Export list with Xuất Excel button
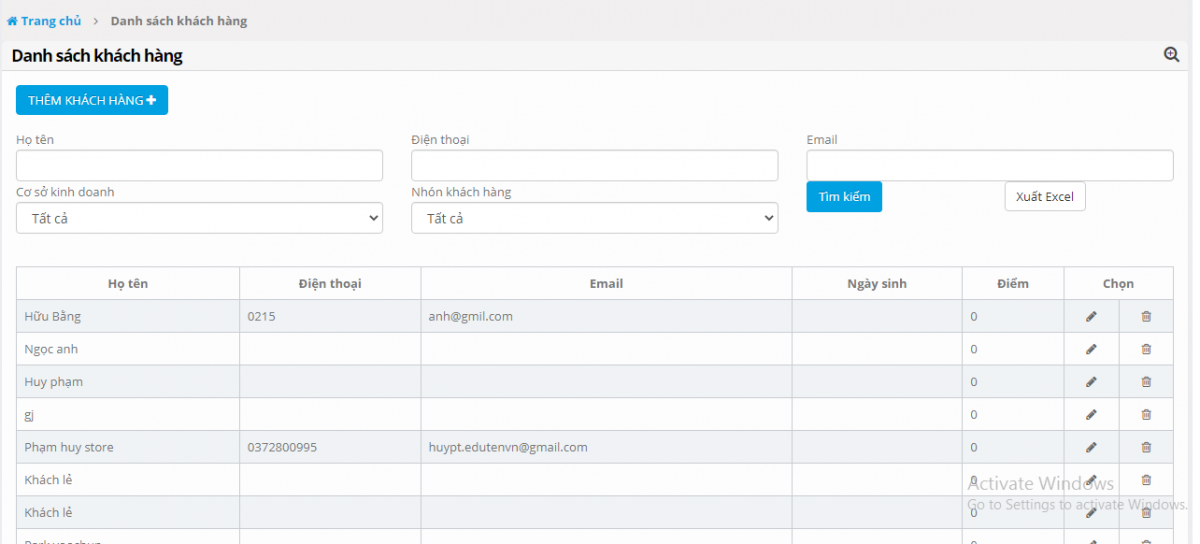This screenshot has height=544, width=1200. (x=1044, y=197)
